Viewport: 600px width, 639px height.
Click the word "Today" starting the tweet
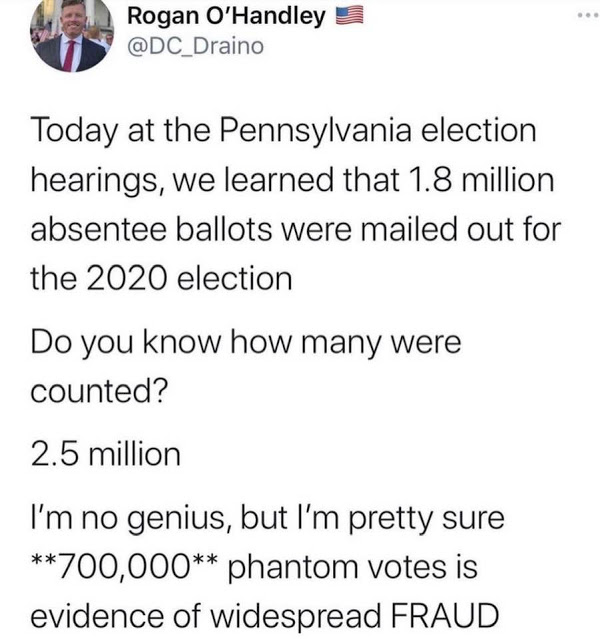(x=71, y=131)
